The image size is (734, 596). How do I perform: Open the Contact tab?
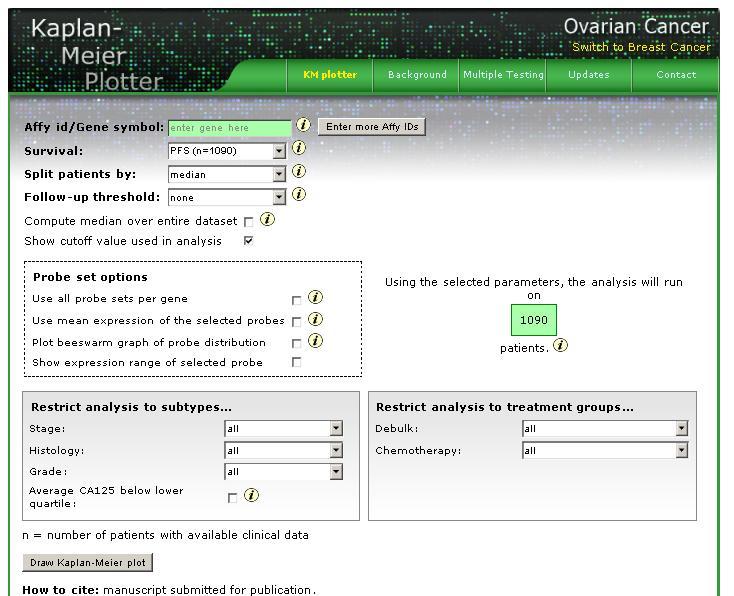(x=675, y=75)
